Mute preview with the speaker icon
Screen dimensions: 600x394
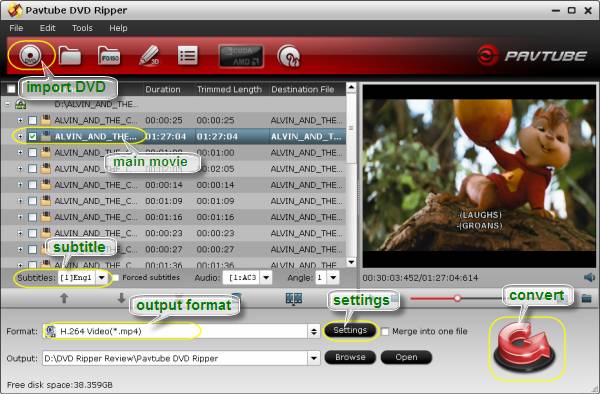(x=589, y=278)
